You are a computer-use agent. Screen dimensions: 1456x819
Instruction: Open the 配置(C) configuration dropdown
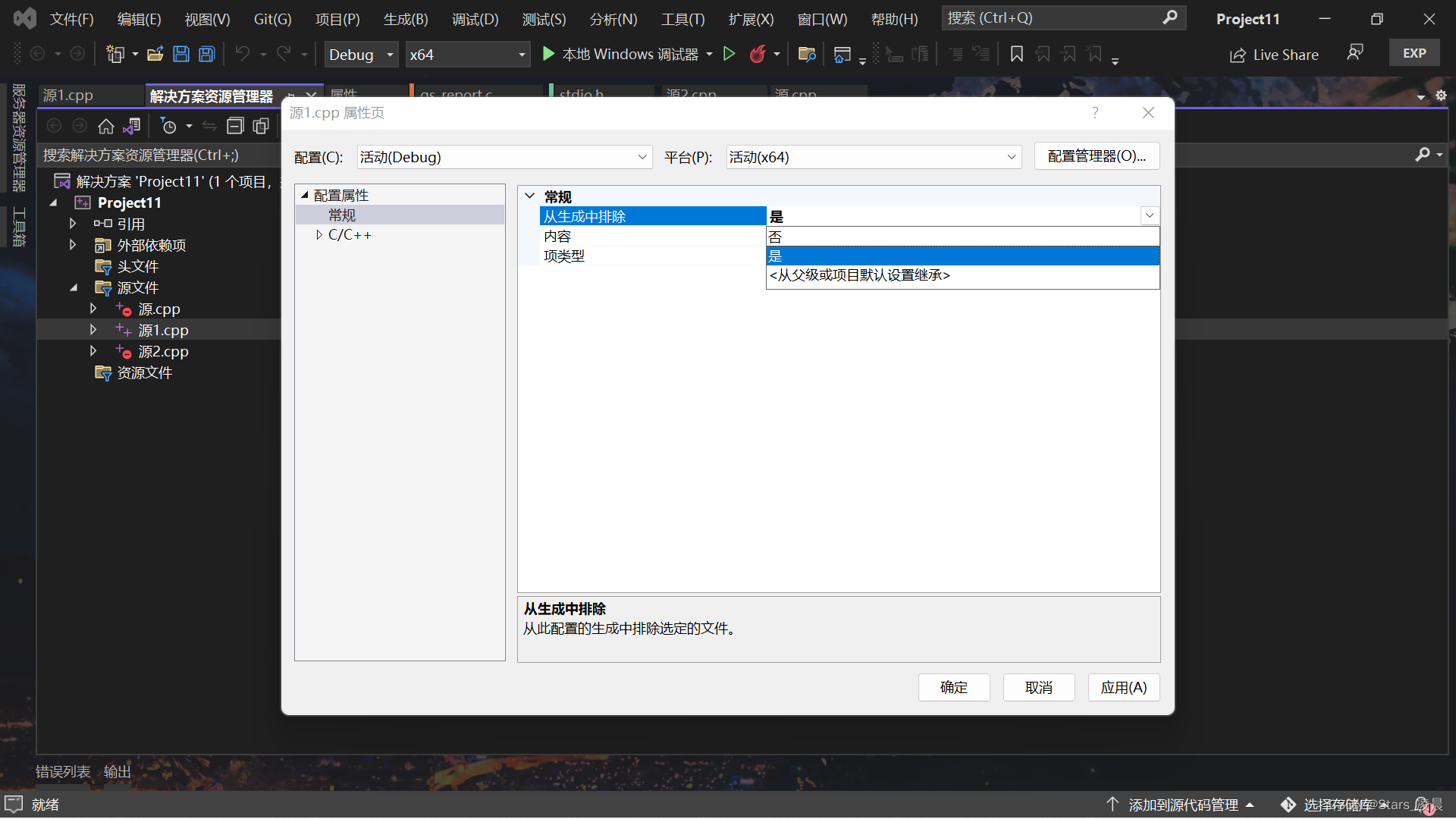(643, 157)
